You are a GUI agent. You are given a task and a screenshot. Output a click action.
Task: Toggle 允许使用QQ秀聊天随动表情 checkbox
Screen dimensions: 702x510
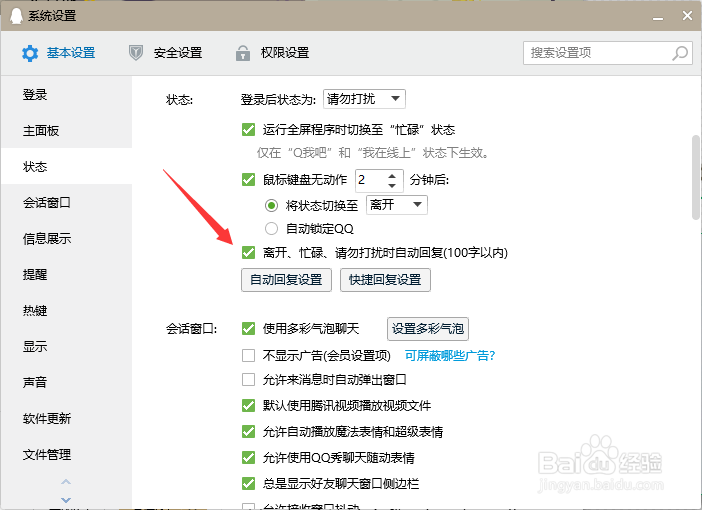248,457
